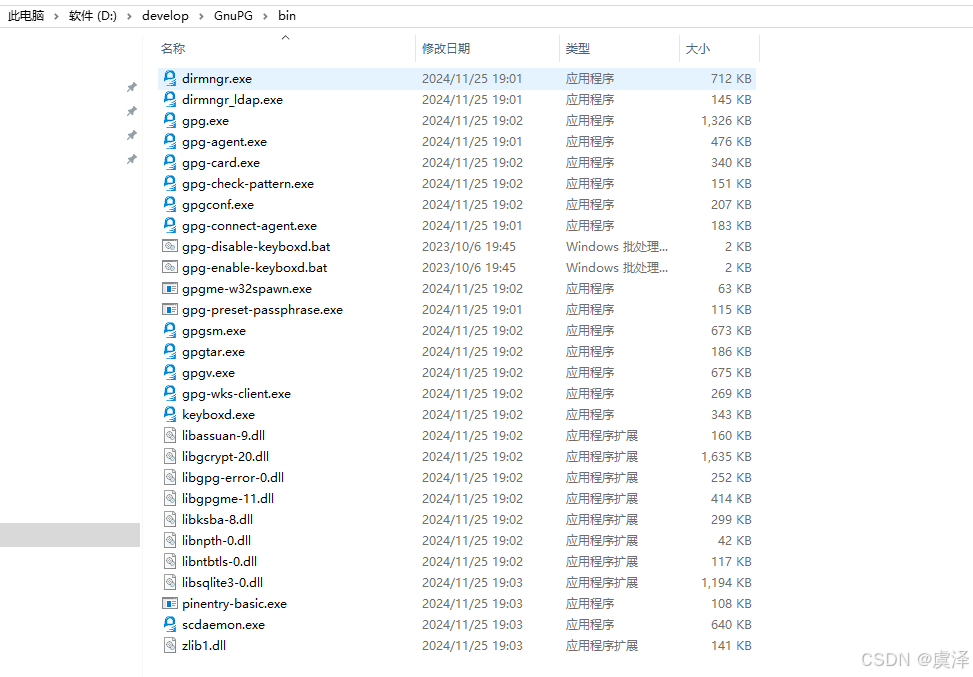Go to 软件 (D:) in the address bar
Viewport: 973px width, 677px height.
[x=92, y=16]
